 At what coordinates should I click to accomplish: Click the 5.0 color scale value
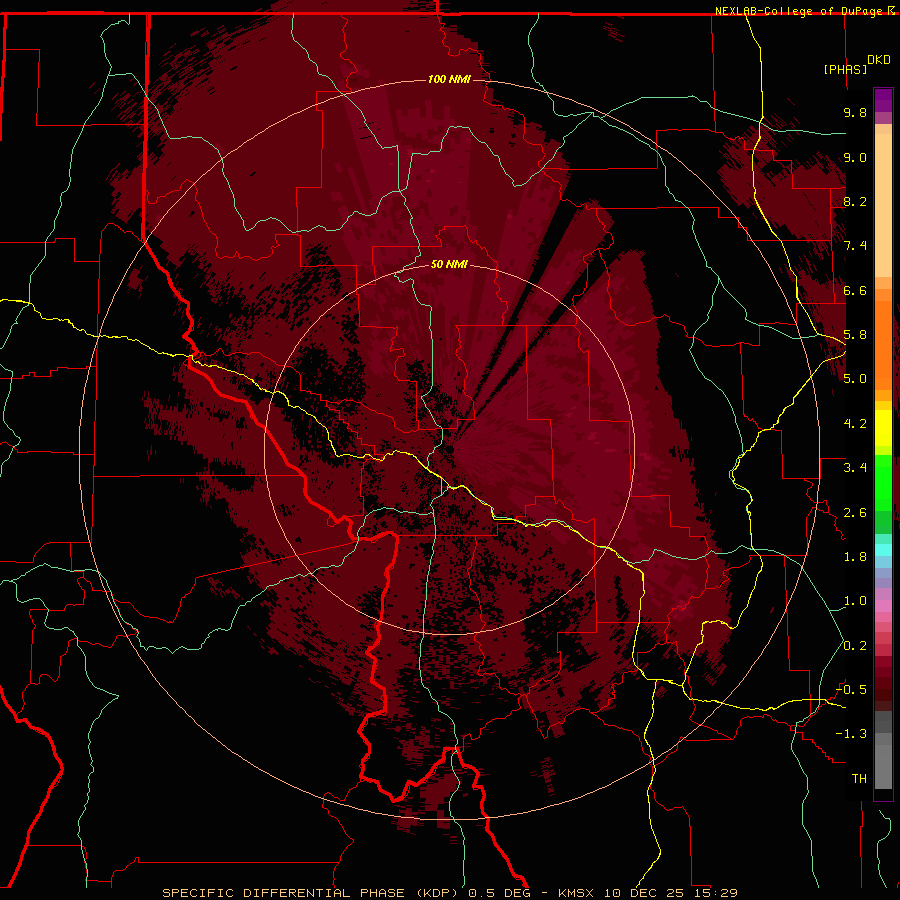coord(855,379)
